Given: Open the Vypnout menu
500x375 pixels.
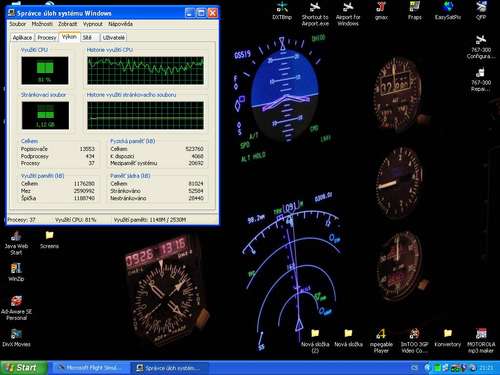Looking at the screenshot, I should click(x=93, y=24).
